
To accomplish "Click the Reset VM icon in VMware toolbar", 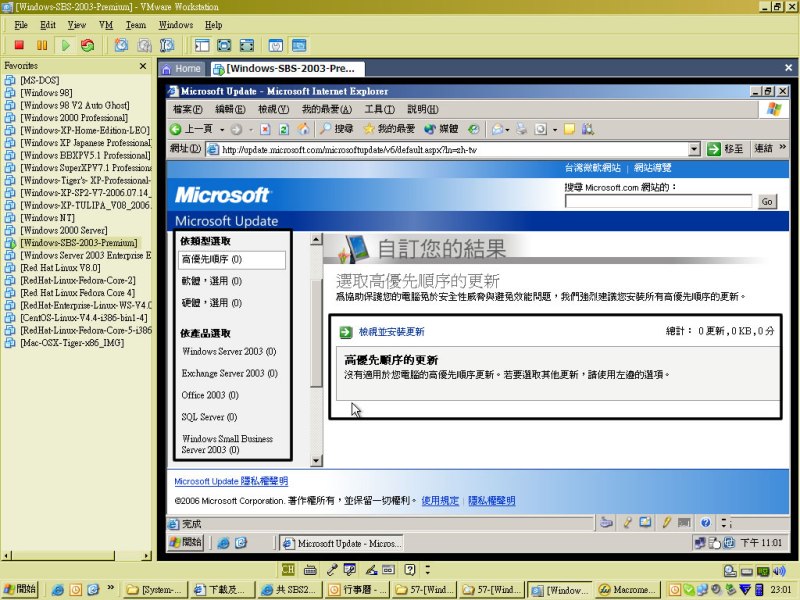I will click(88, 45).
